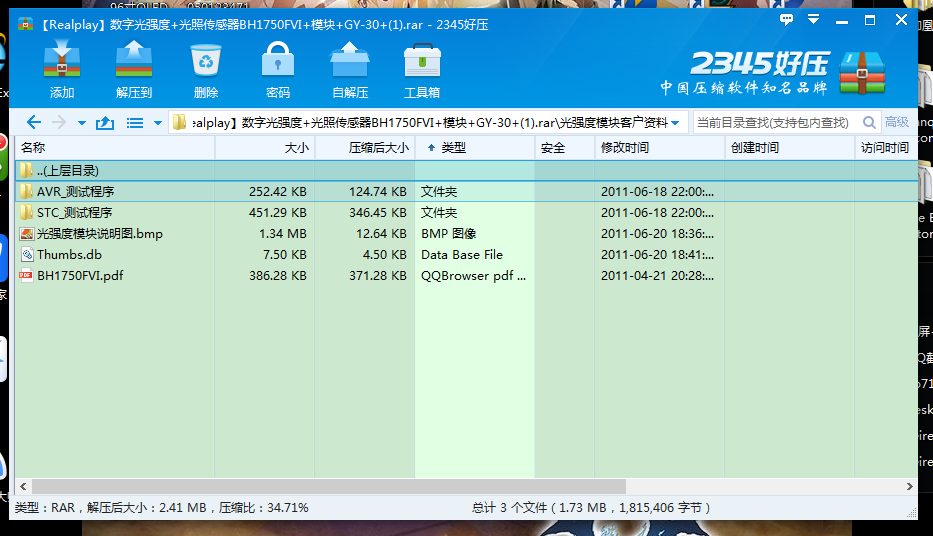
Task: Select the Thumbs.db file
Action: click(466, 255)
